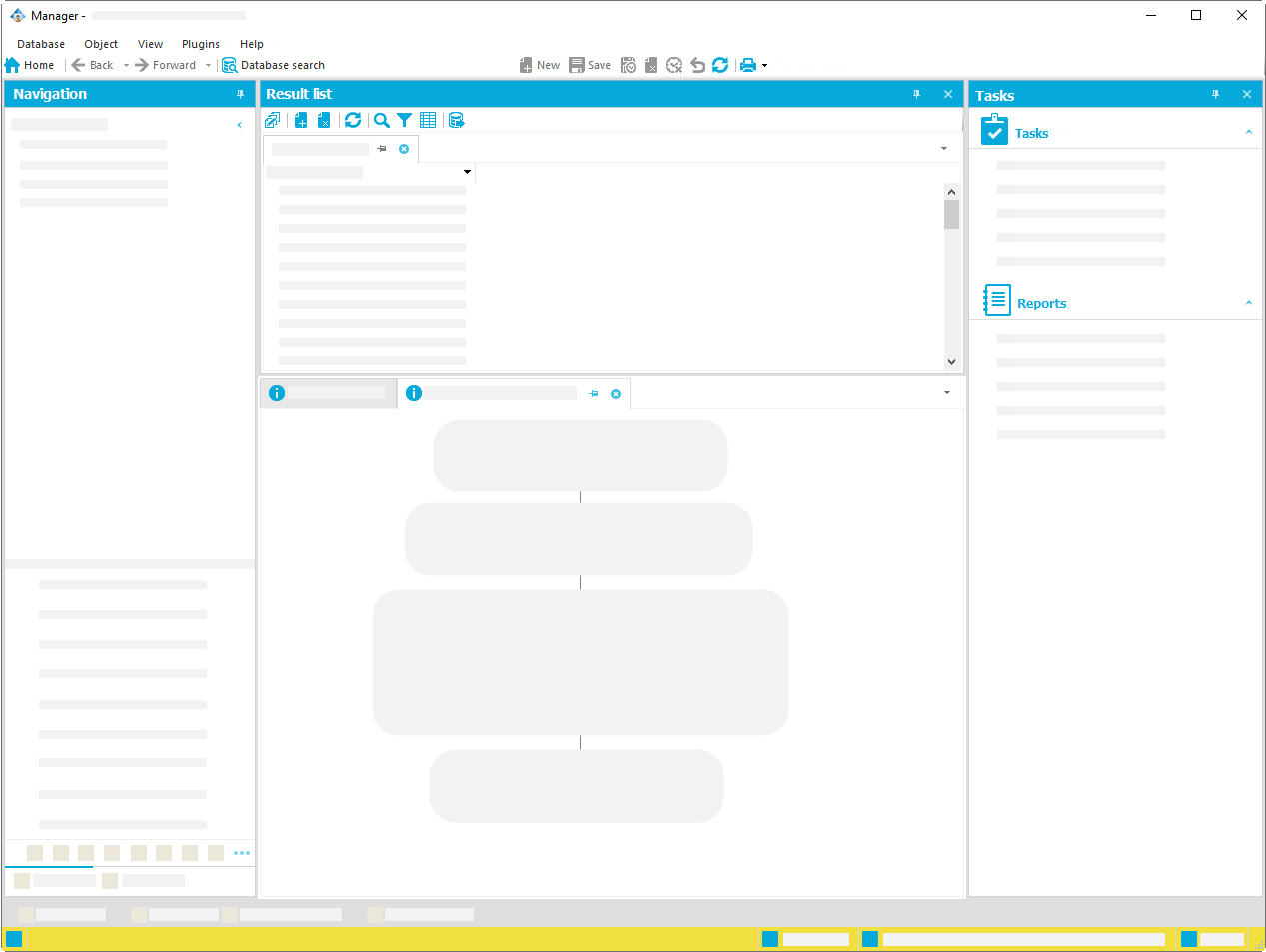
Task: Open the printer options dropdown arrow
Action: tap(765, 66)
